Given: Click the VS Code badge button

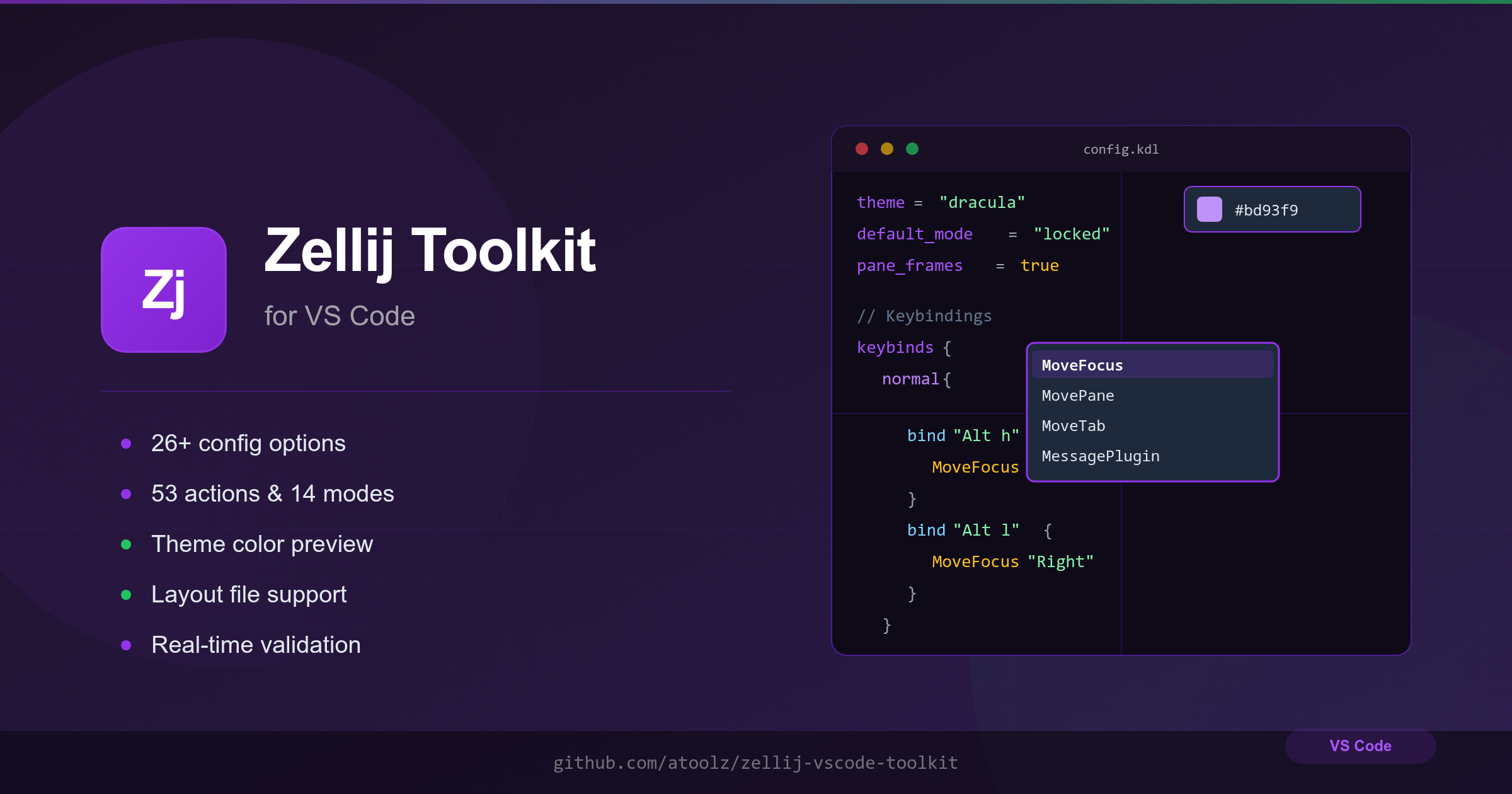Looking at the screenshot, I should [1360, 746].
